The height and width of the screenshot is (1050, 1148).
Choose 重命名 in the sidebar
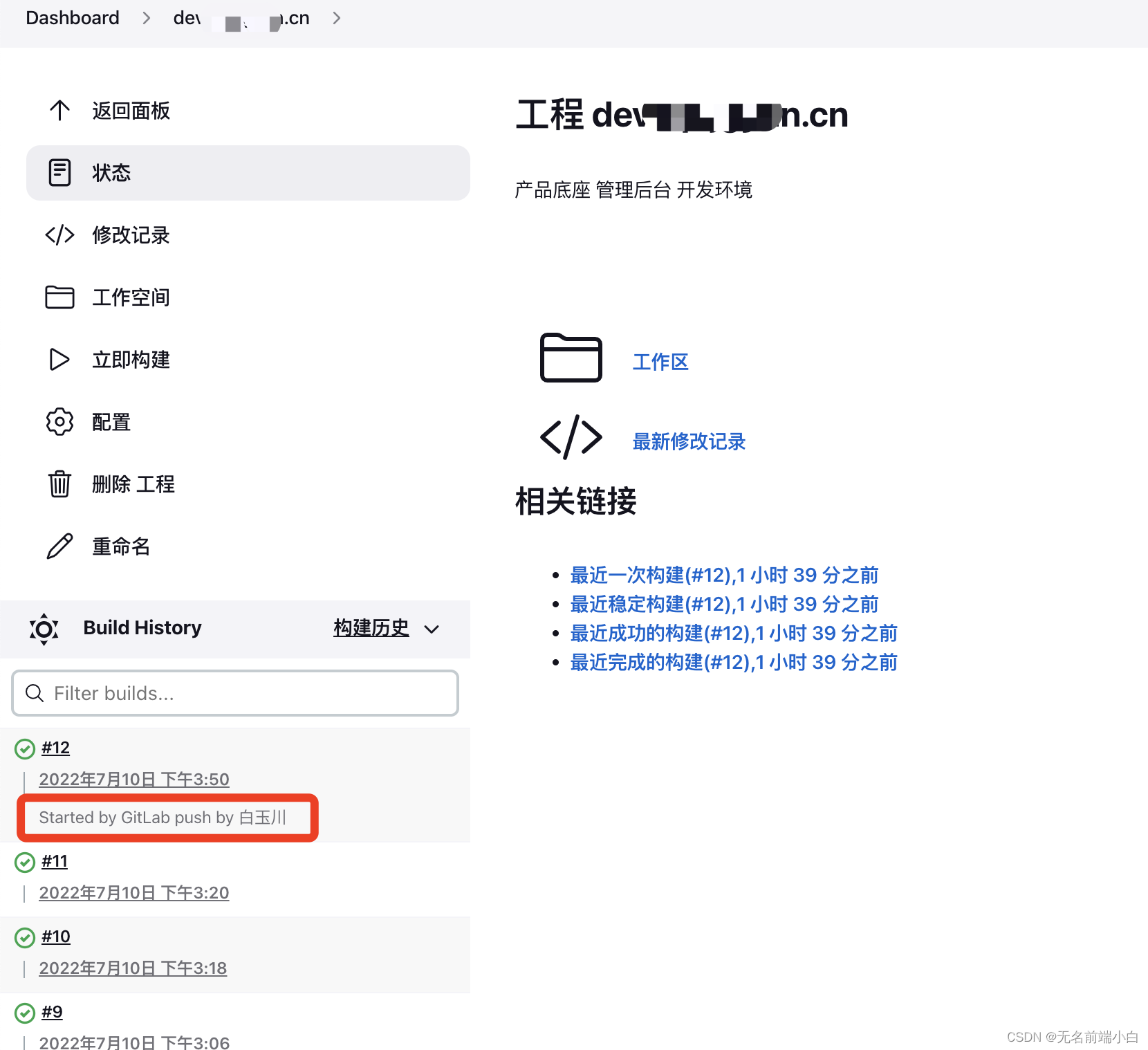[248, 546]
